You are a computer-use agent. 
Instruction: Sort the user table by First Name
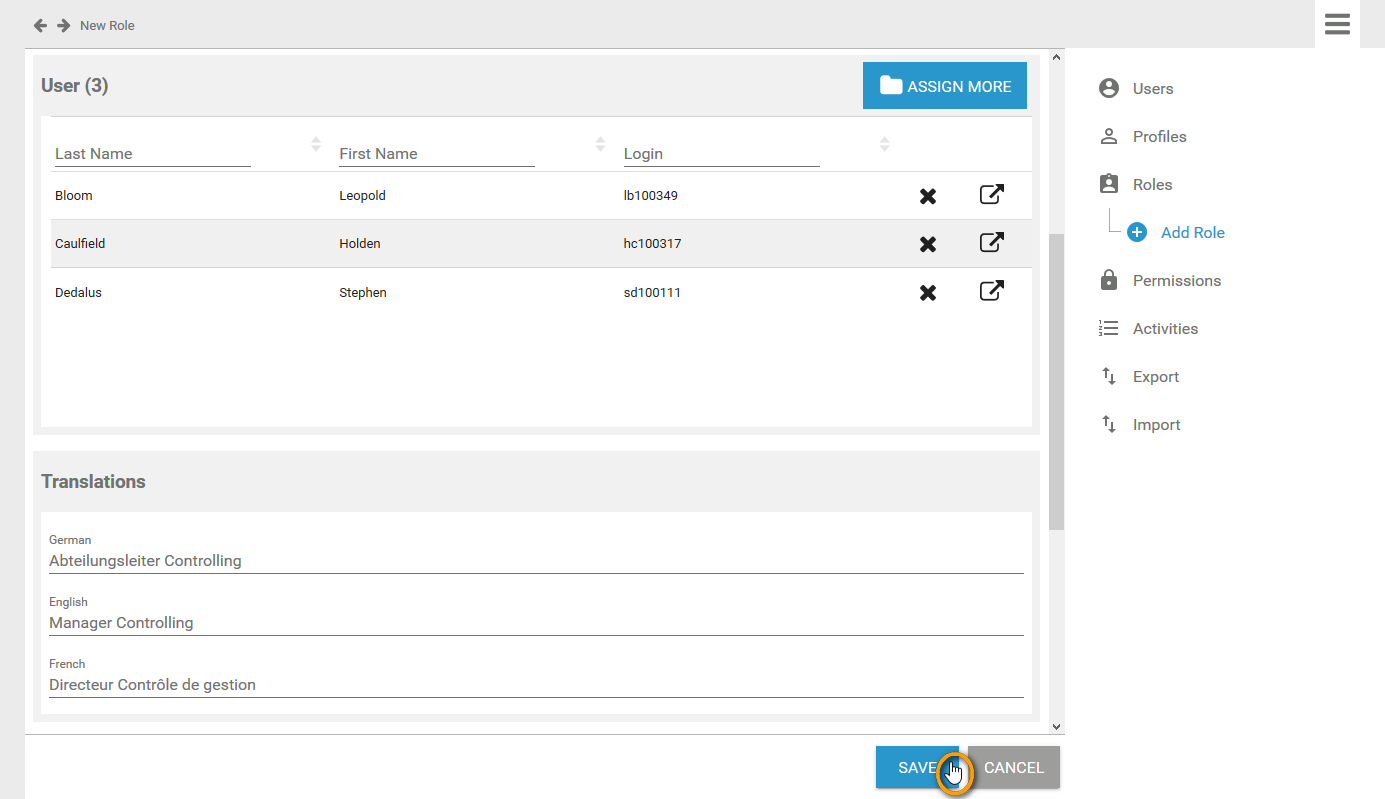click(600, 144)
